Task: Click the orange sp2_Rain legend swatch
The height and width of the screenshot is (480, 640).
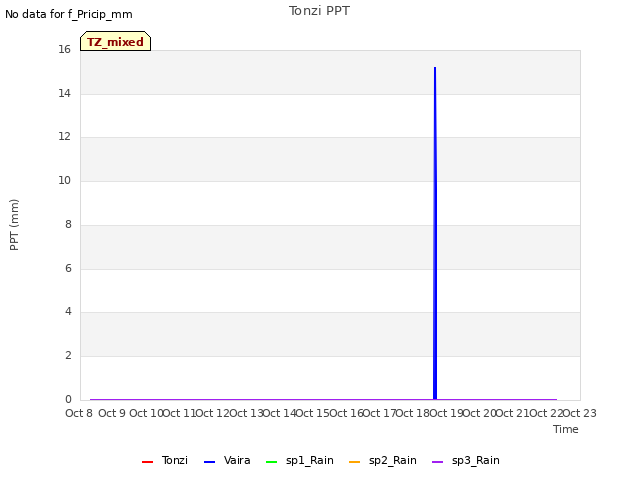Action: pyautogui.click(x=354, y=462)
